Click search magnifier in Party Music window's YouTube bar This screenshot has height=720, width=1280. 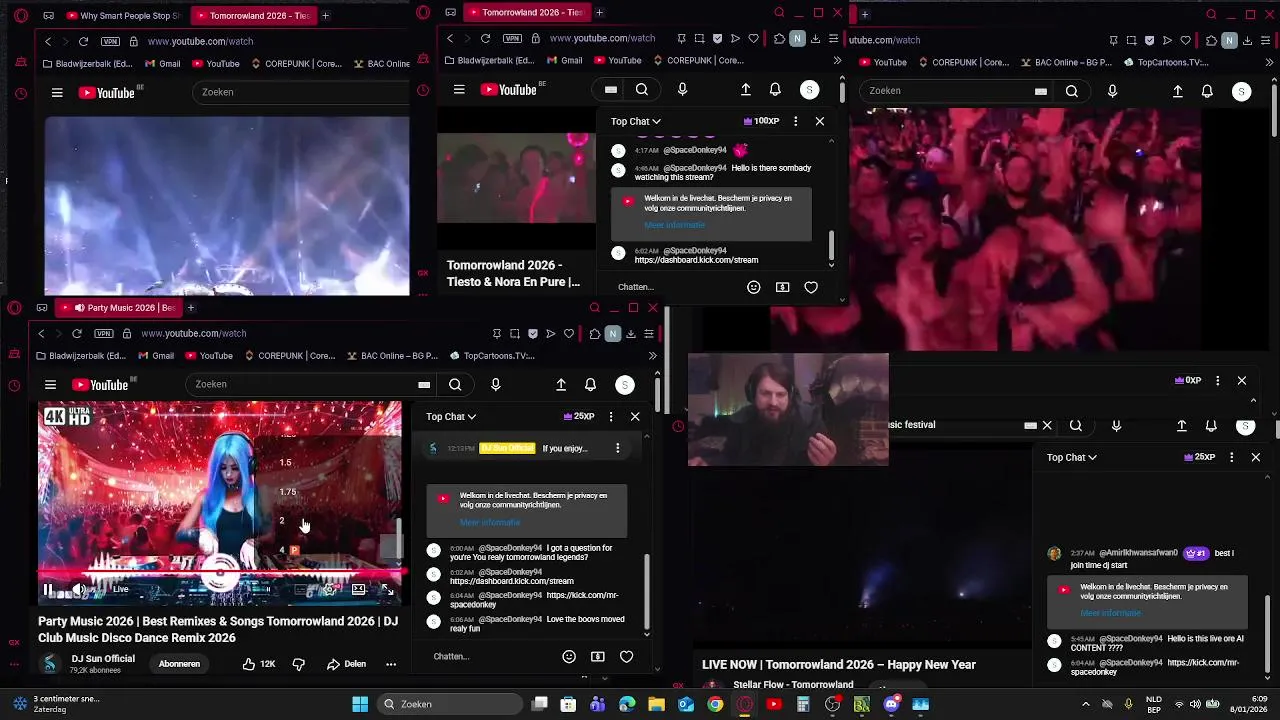click(455, 385)
